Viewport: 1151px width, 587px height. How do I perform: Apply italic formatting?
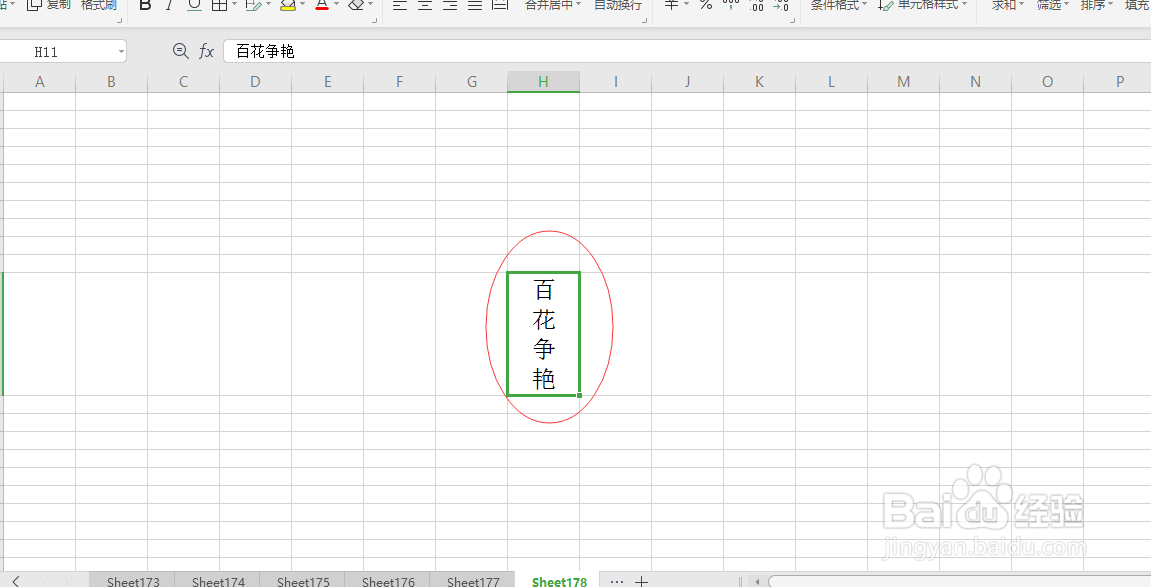coord(169,6)
